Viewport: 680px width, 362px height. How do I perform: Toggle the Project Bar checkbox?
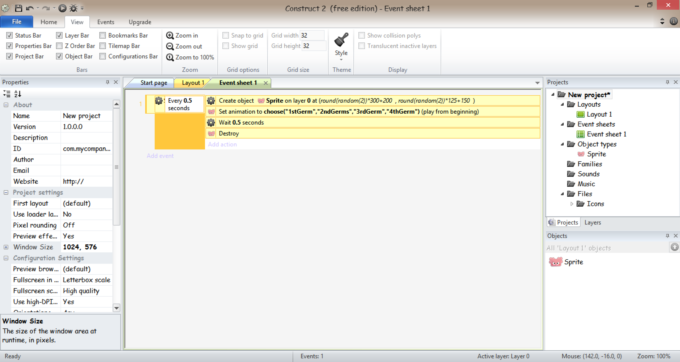click(10, 56)
